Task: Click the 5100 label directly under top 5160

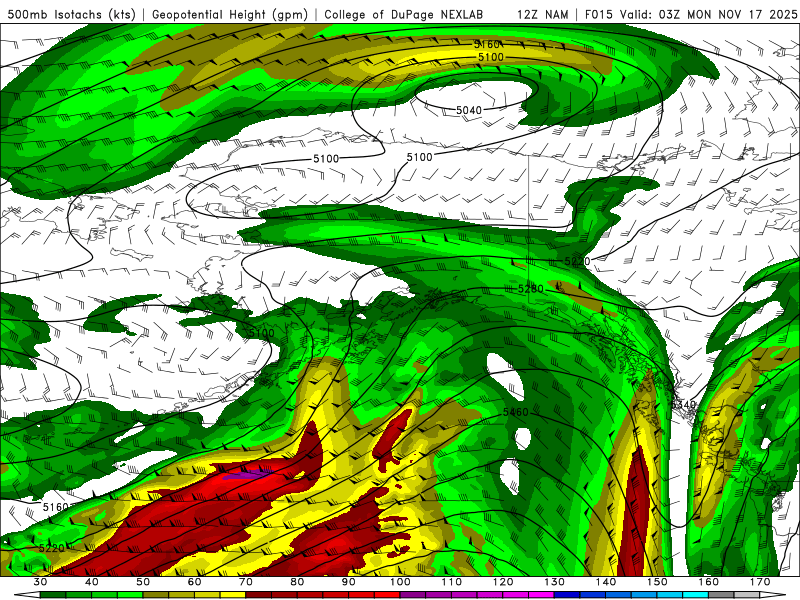Action: pyautogui.click(x=491, y=57)
